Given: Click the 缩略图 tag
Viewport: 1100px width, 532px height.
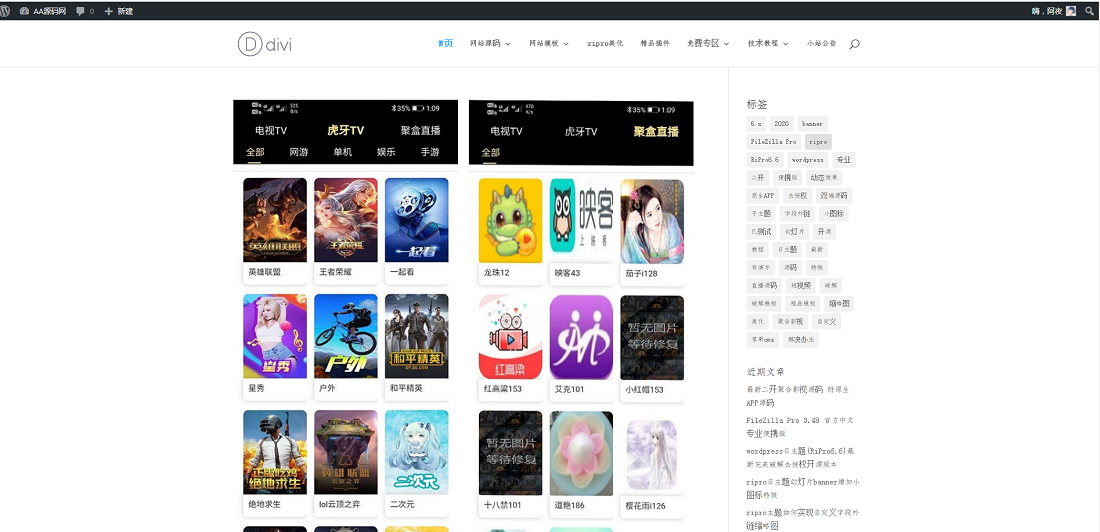Looking at the screenshot, I should (838, 304).
